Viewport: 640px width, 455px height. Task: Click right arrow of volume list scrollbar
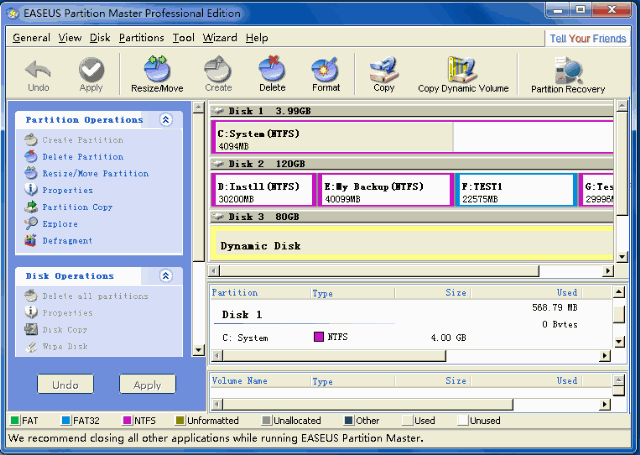(x=605, y=404)
